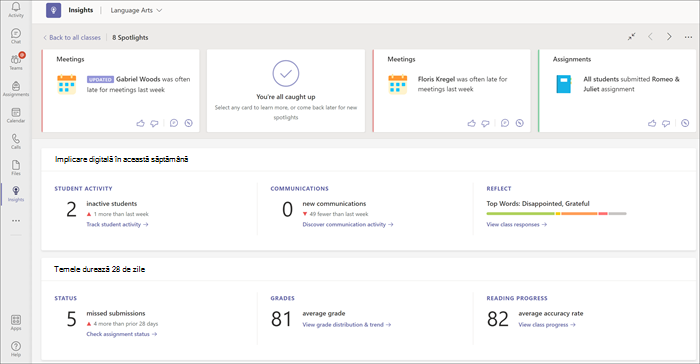Dismiss the Floris Kregel spotlight card
Image resolution: width=700 pixels, height=364 pixels.
click(520, 123)
